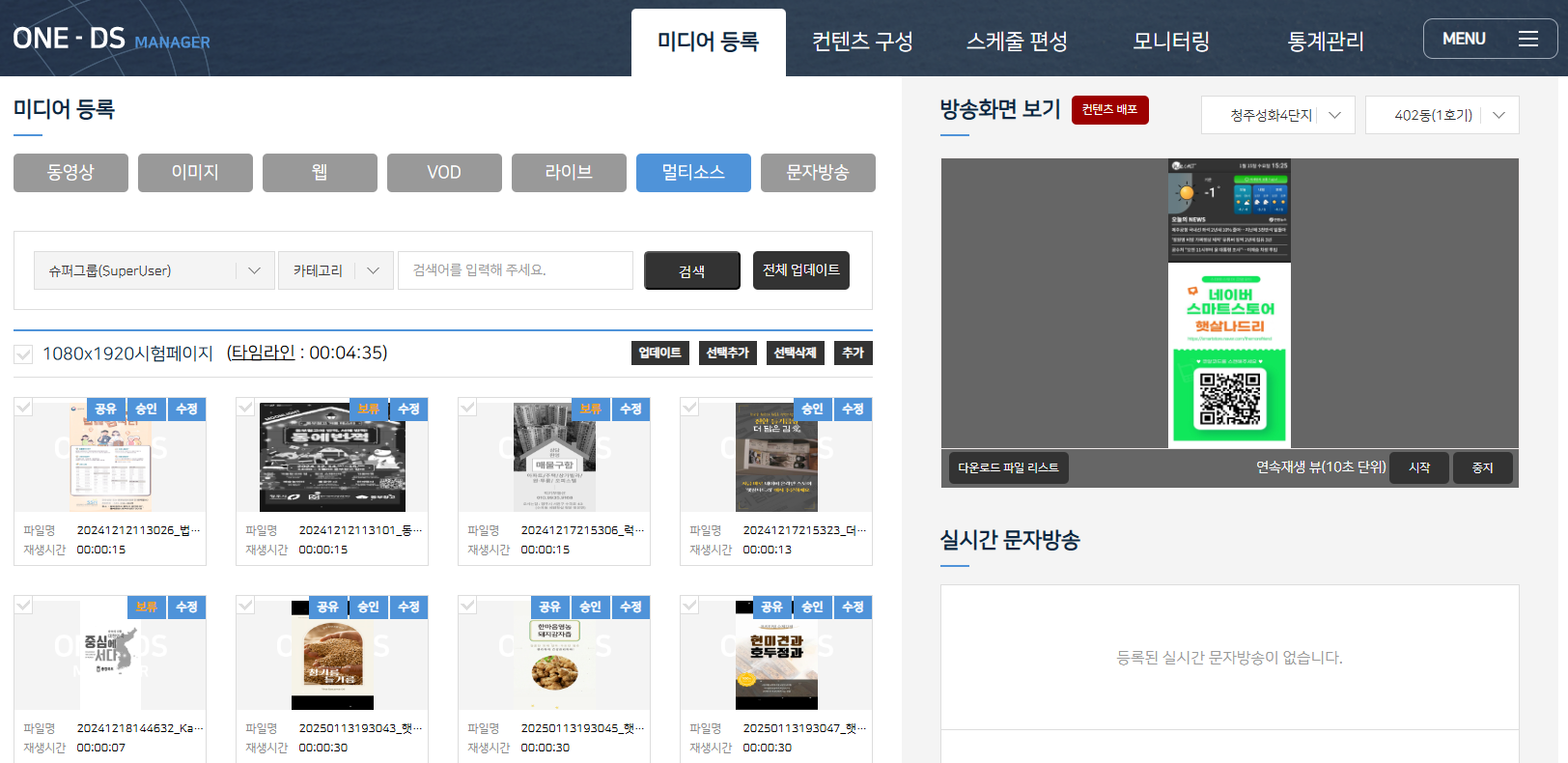Image resolution: width=1568 pixels, height=763 pixels.
Task: Select the 문자방송 media type tab
Action: coord(818,173)
